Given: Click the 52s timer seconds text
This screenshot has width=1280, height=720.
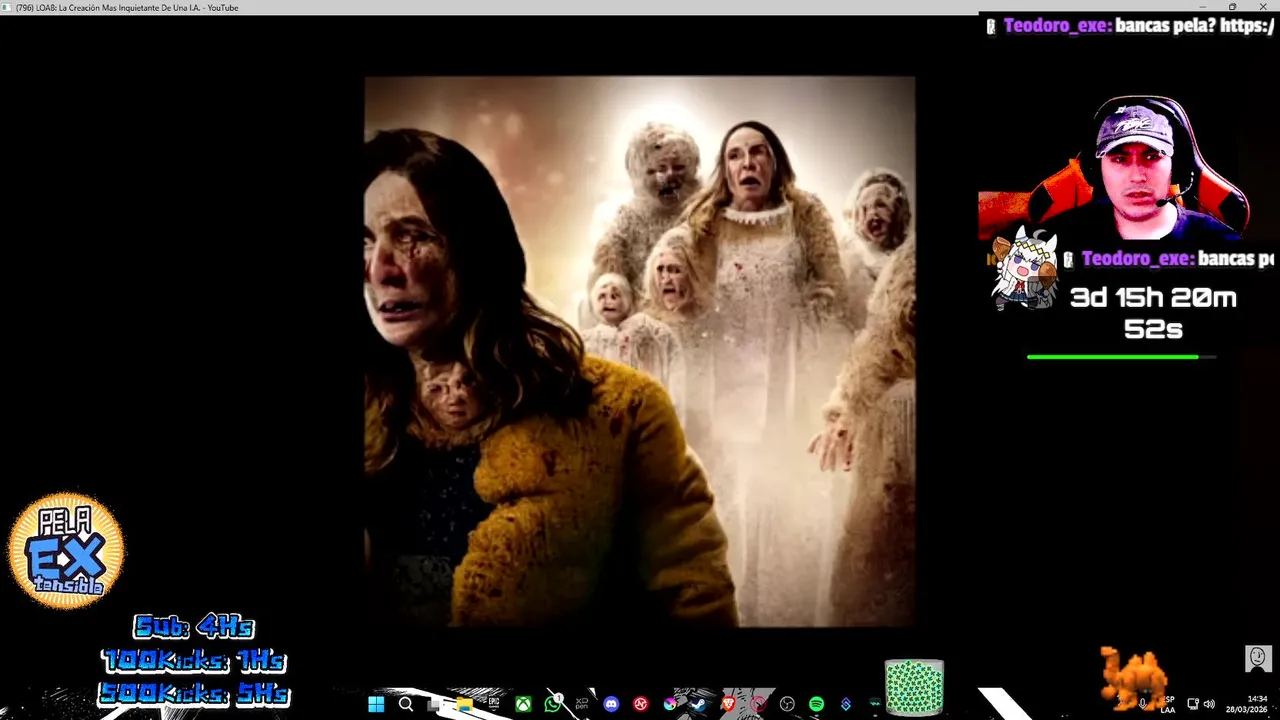Looking at the screenshot, I should pyautogui.click(x=1153, y=328).
